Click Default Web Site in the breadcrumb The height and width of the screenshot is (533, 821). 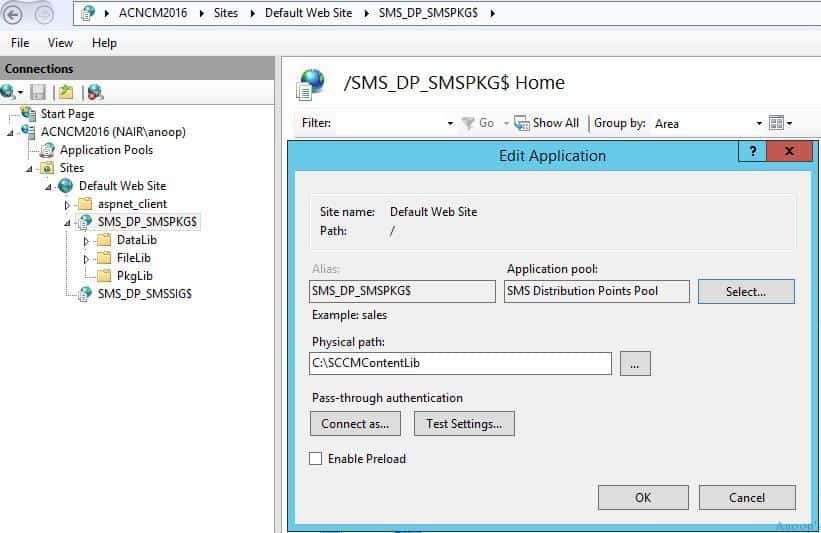[308, 13]
